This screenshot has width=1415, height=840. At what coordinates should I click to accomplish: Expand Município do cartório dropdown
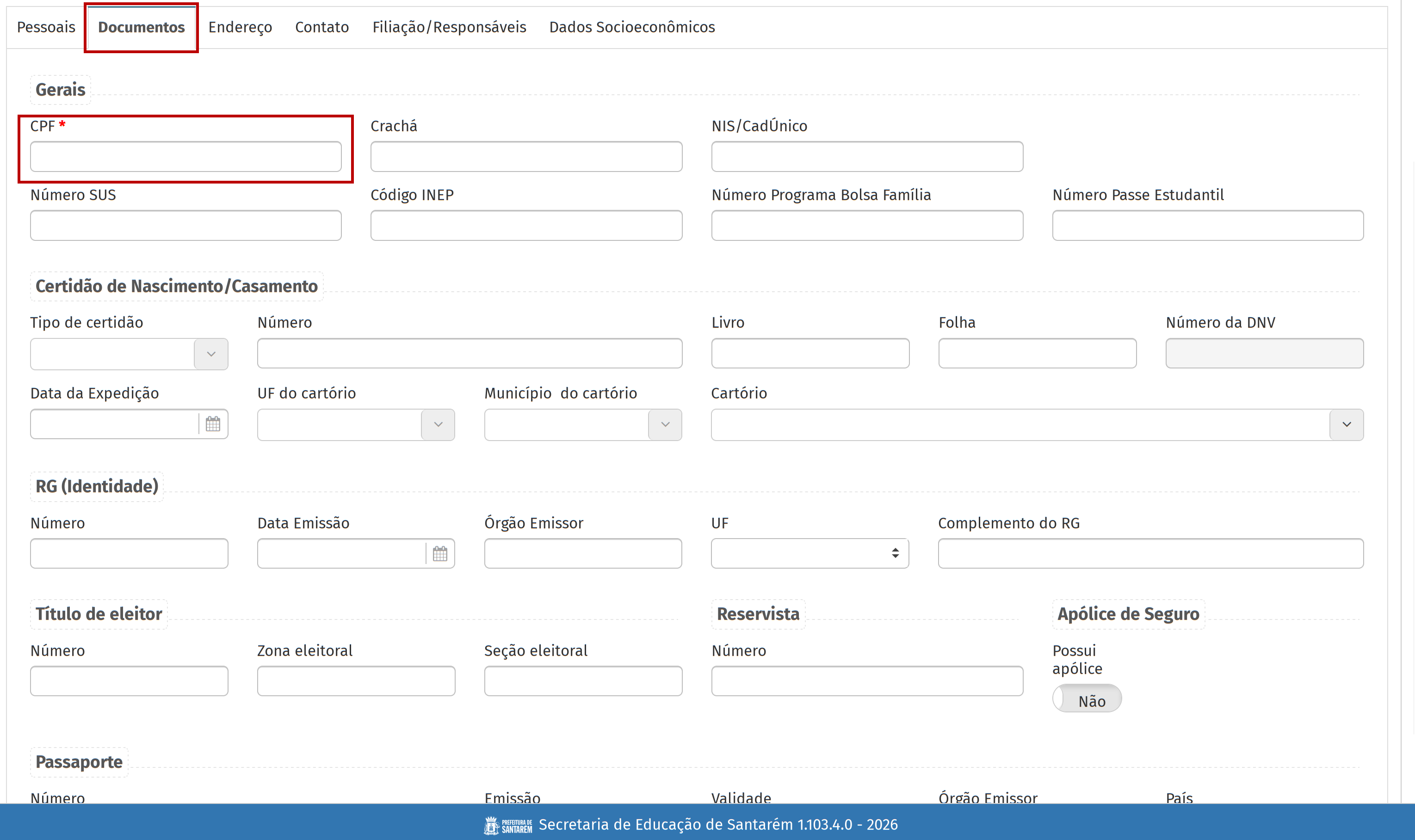click(665, 424)
